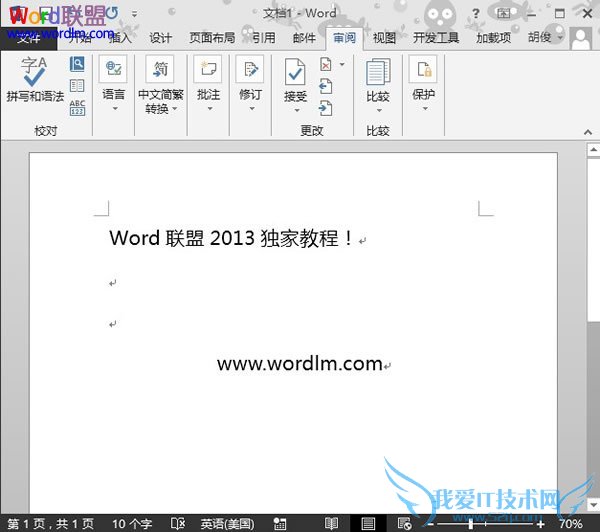This screenshot has height=532, width=600.
Task: Expand the Track Changes (修订) dropdown arrow
Action: click(x=252, y=109)
